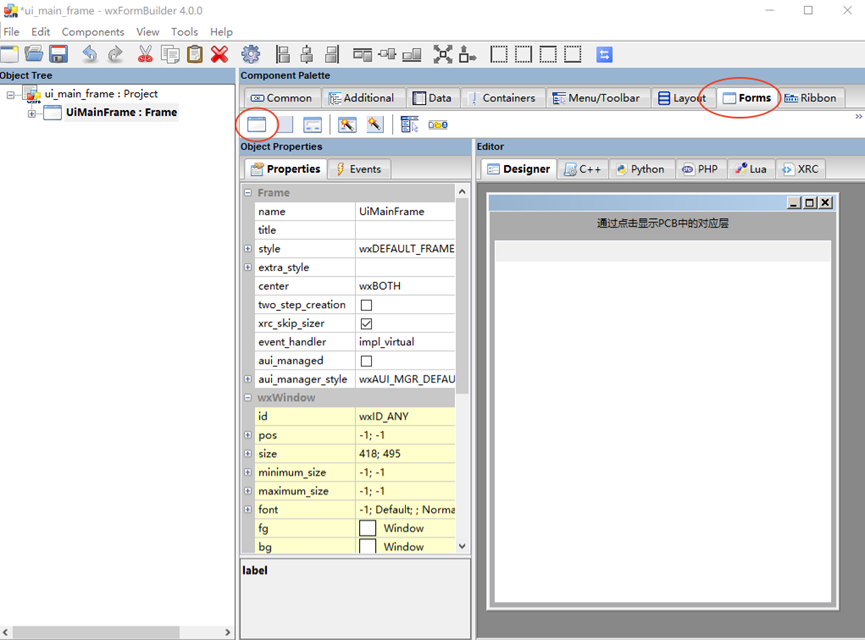Pick the bg color swatch

click(367, 547)
